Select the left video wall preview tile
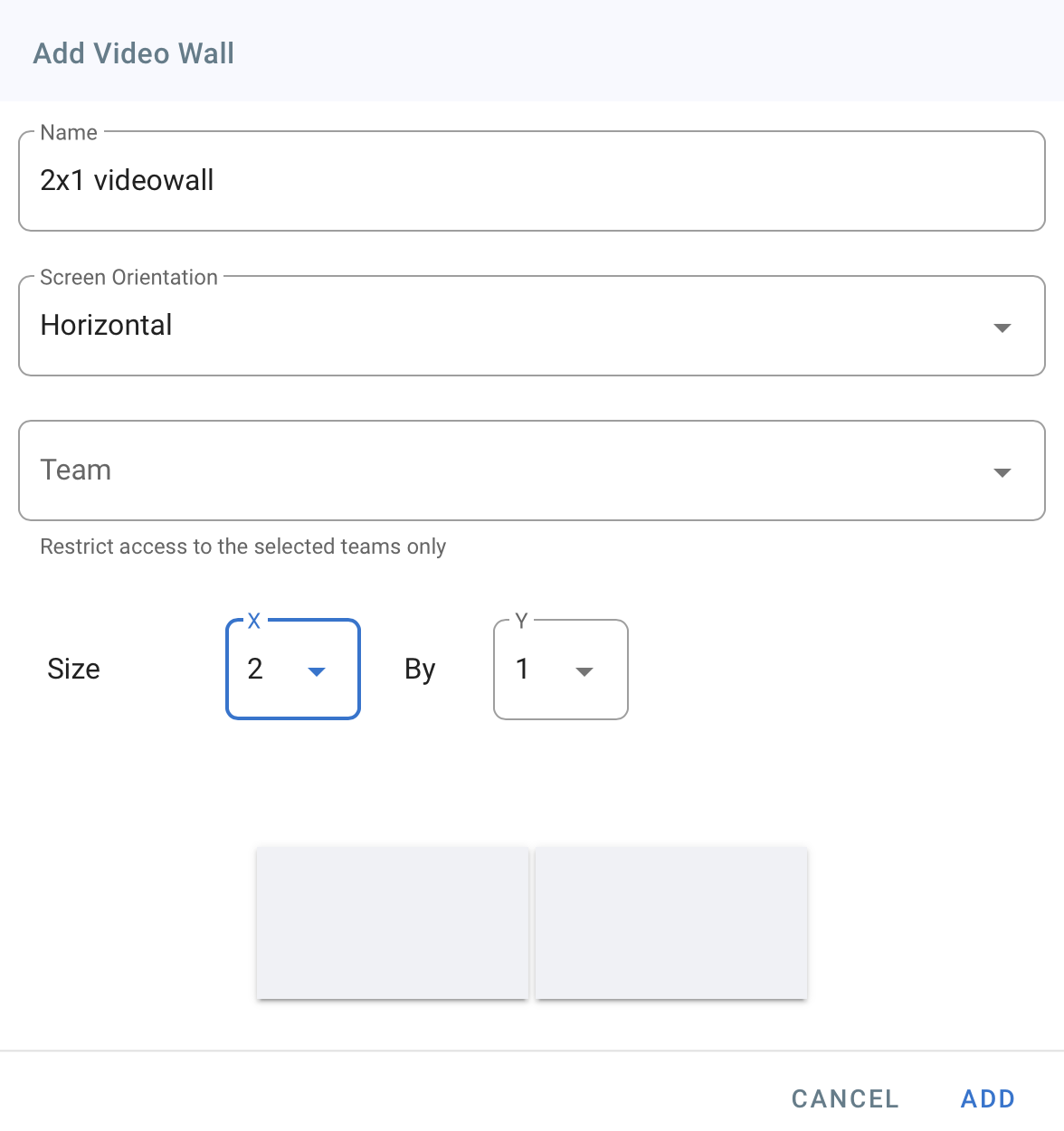 pos(392,923)
